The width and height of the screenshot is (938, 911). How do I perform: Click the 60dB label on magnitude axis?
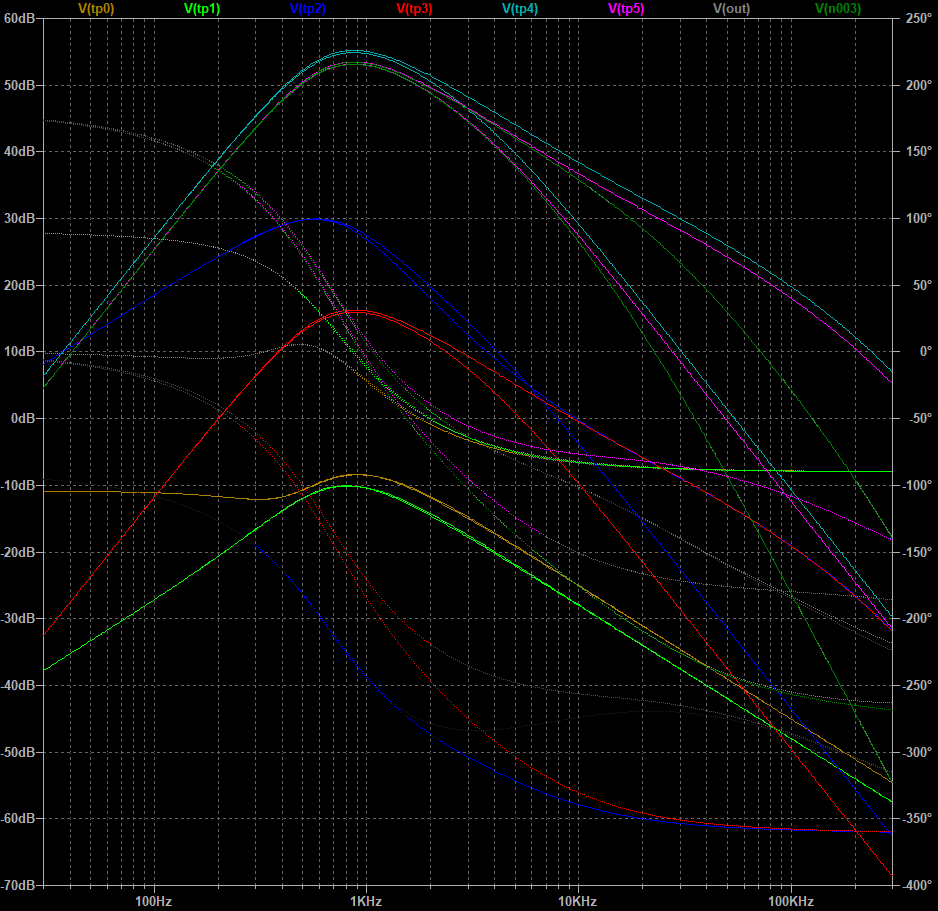(20, 18)
